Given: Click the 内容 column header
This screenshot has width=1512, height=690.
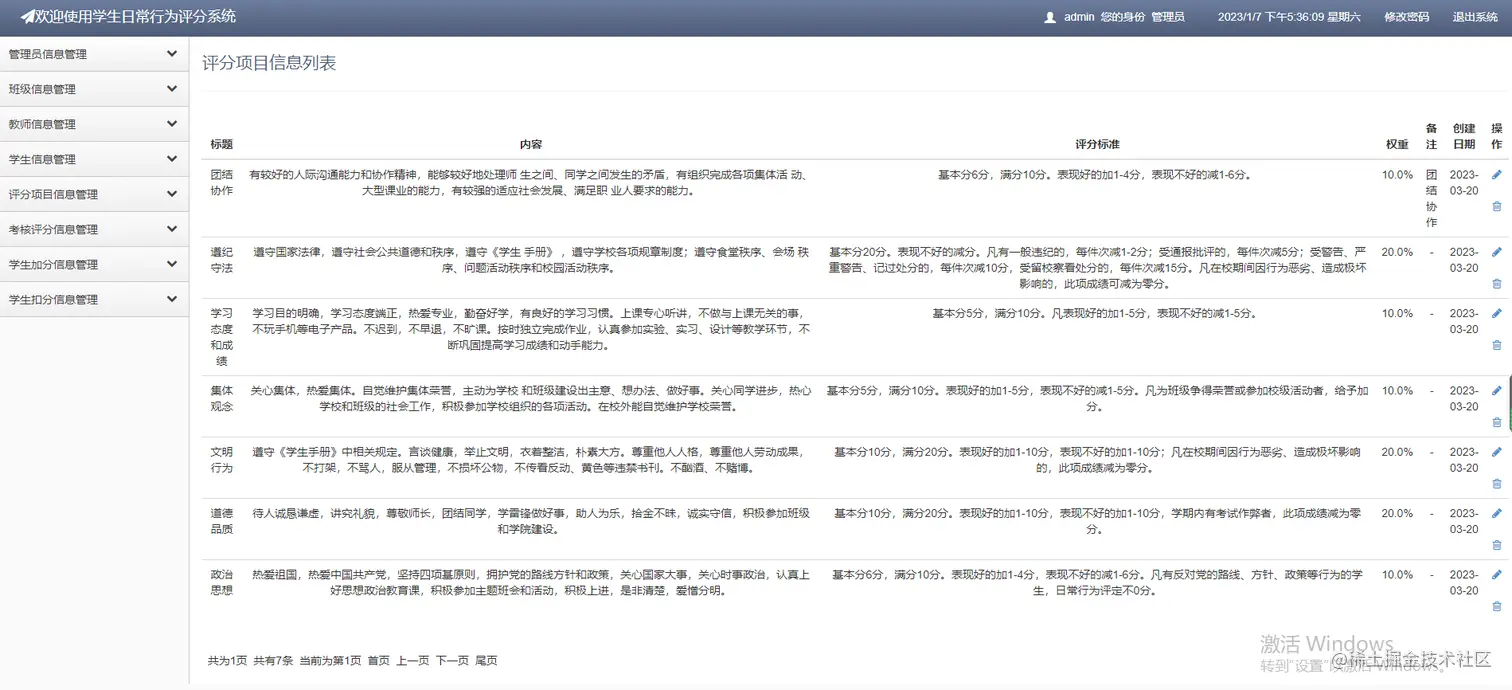Looking at the screenshot, I should [531, 144].
